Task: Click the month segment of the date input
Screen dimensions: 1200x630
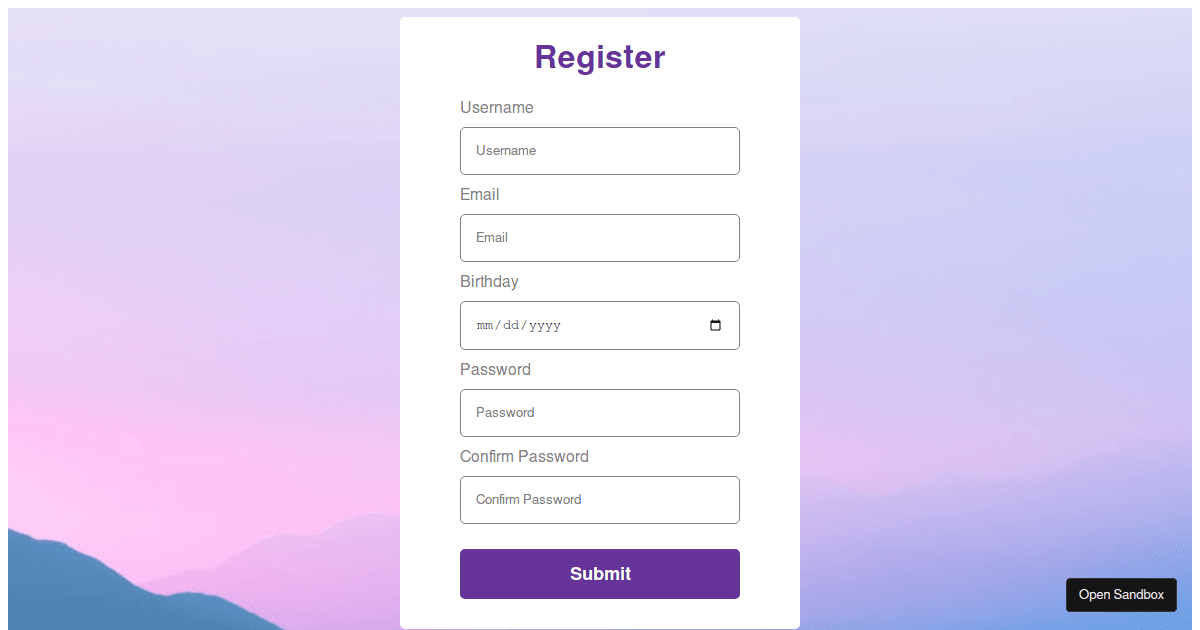Action: (x=484, y=325)
